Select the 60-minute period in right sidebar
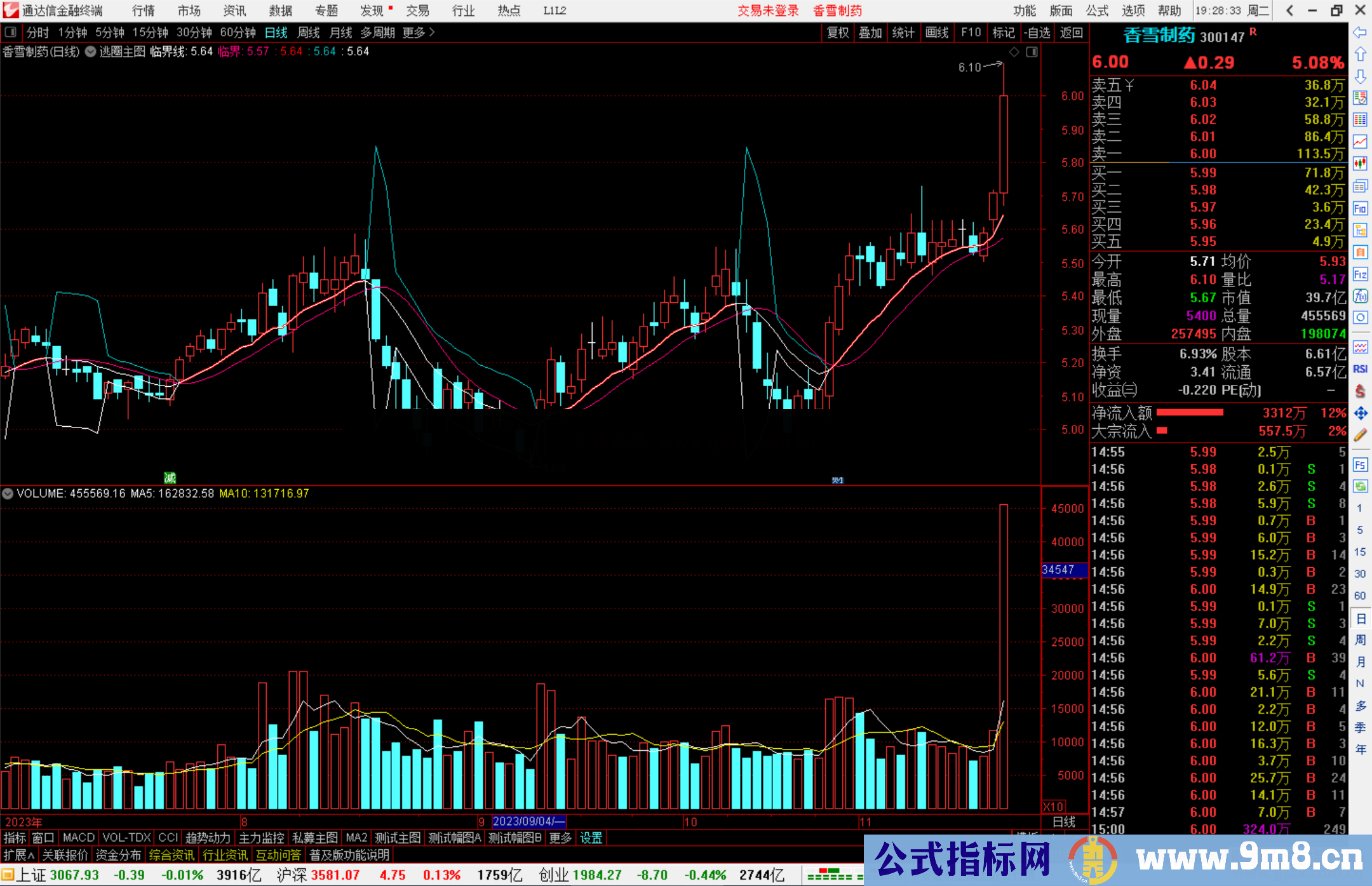 pyautogui.click(x=1359, y=596)
